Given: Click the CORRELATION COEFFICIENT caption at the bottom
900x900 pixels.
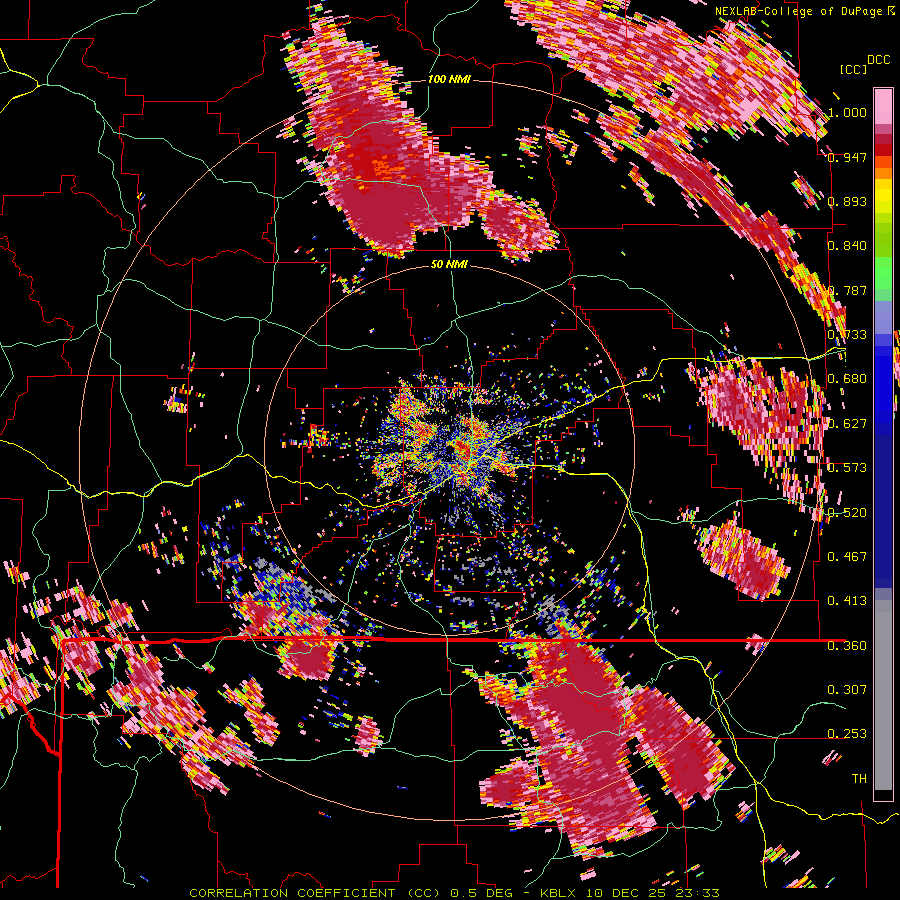Looking at the screenshot, I should (x=454, y=893).
